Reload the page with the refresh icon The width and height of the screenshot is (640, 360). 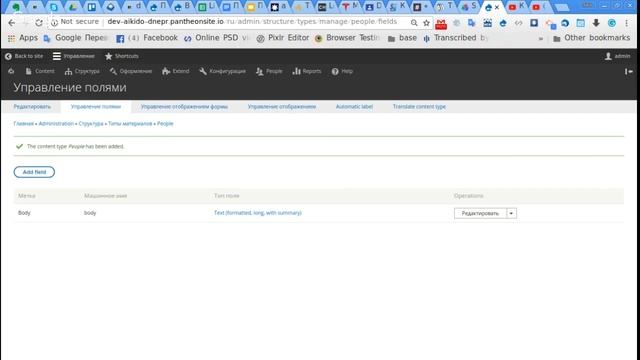pos(39,23)
